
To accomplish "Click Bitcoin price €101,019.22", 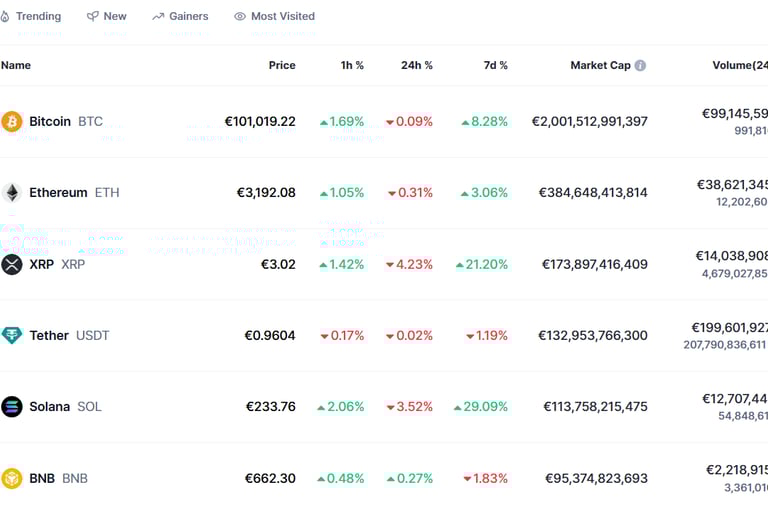I will pyautogui.click(x=260, y=122).
